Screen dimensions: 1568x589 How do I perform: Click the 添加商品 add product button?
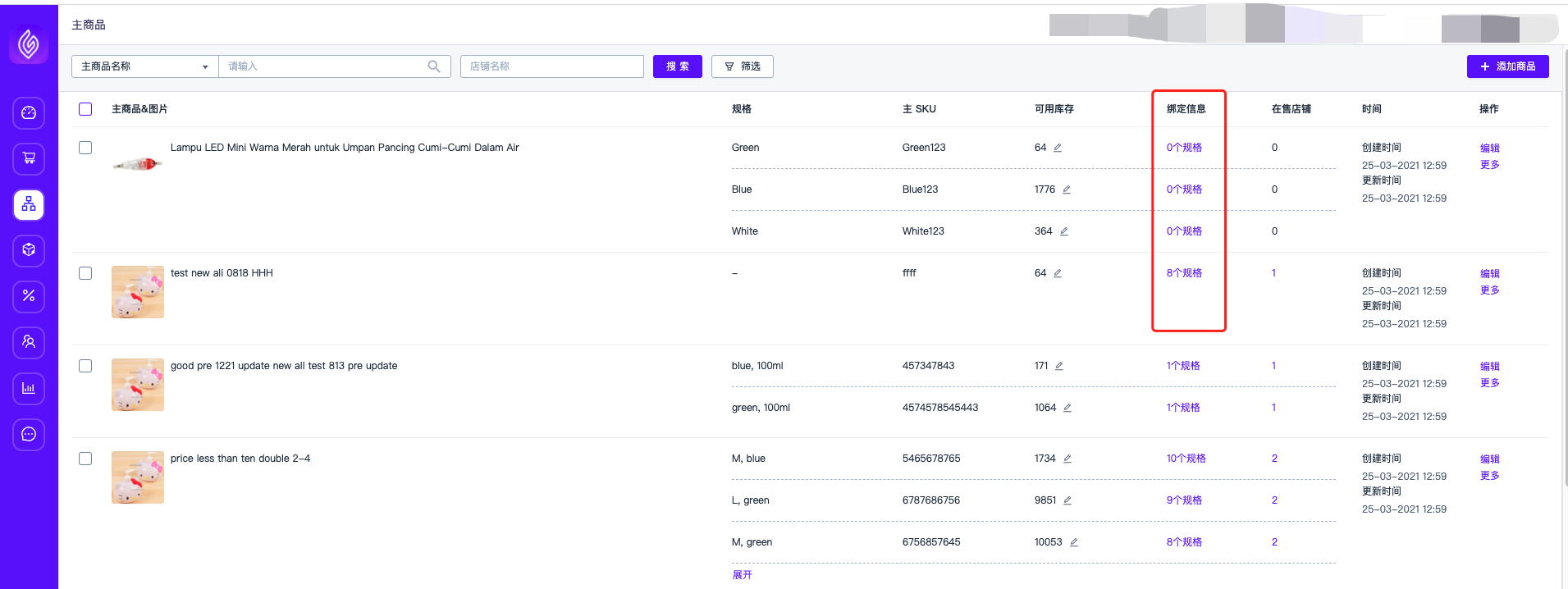1507,66
